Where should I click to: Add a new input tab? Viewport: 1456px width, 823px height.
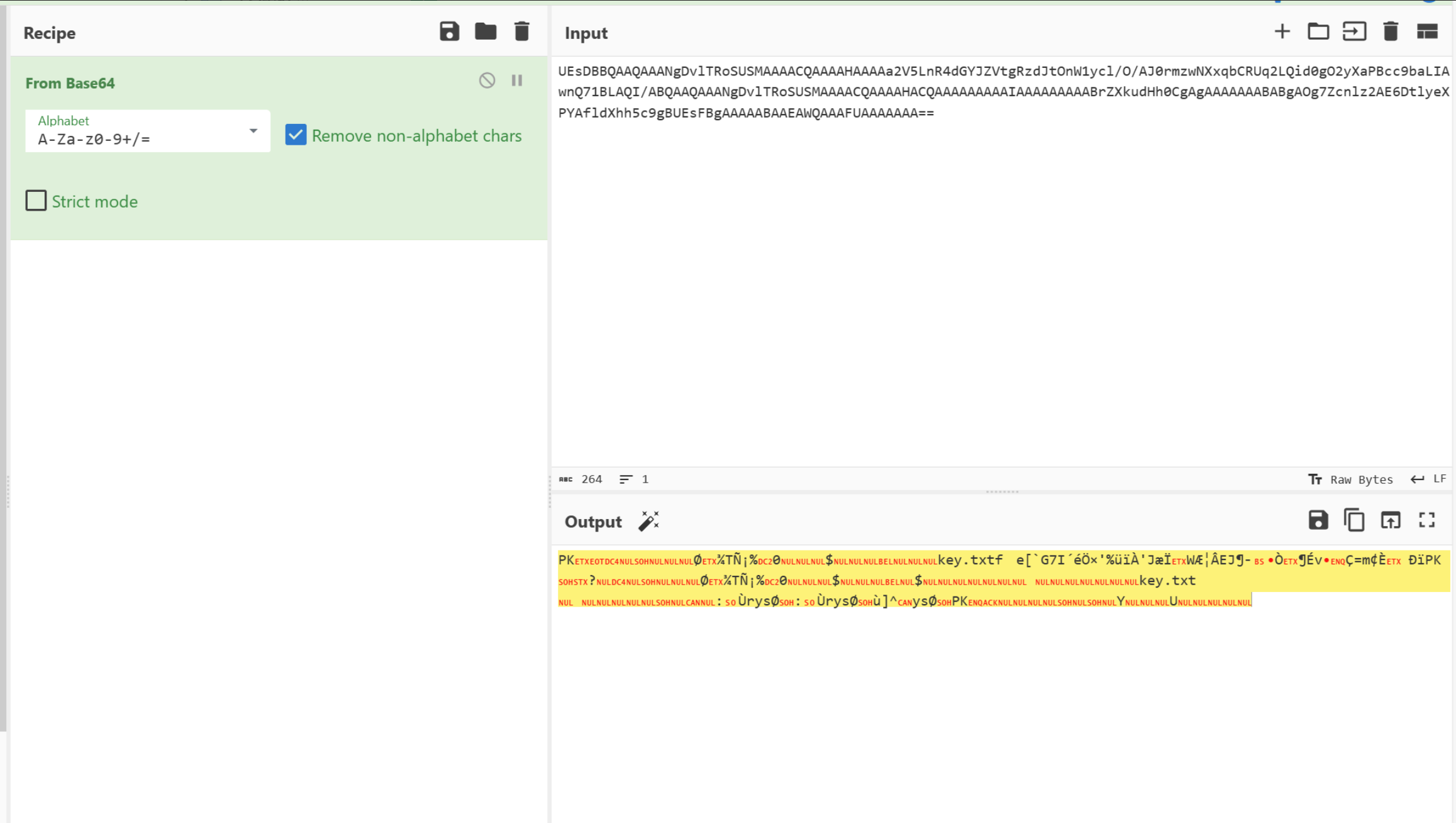click(1282, 31)
